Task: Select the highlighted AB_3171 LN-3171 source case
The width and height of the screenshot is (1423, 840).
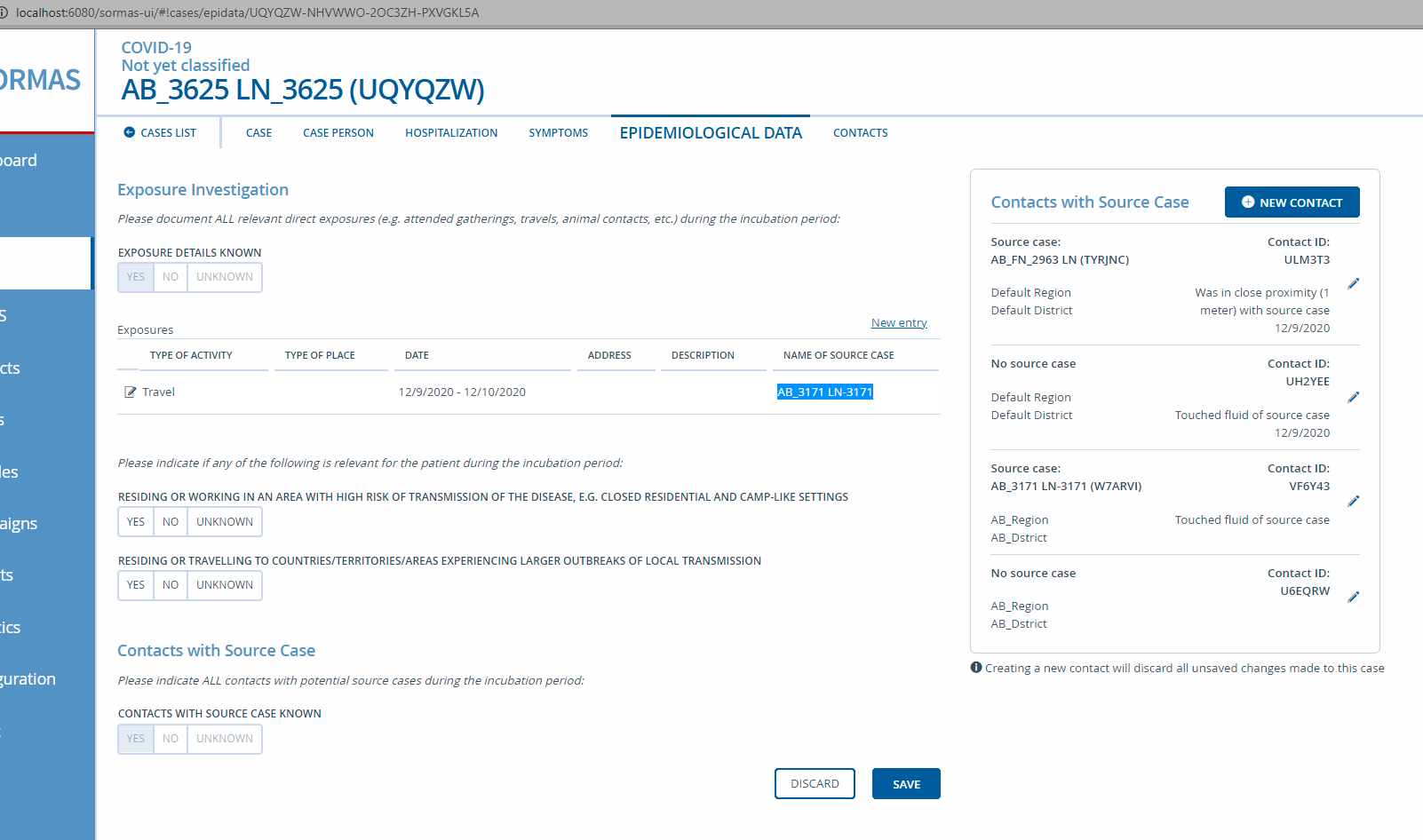Action: [x=825, y=392]
